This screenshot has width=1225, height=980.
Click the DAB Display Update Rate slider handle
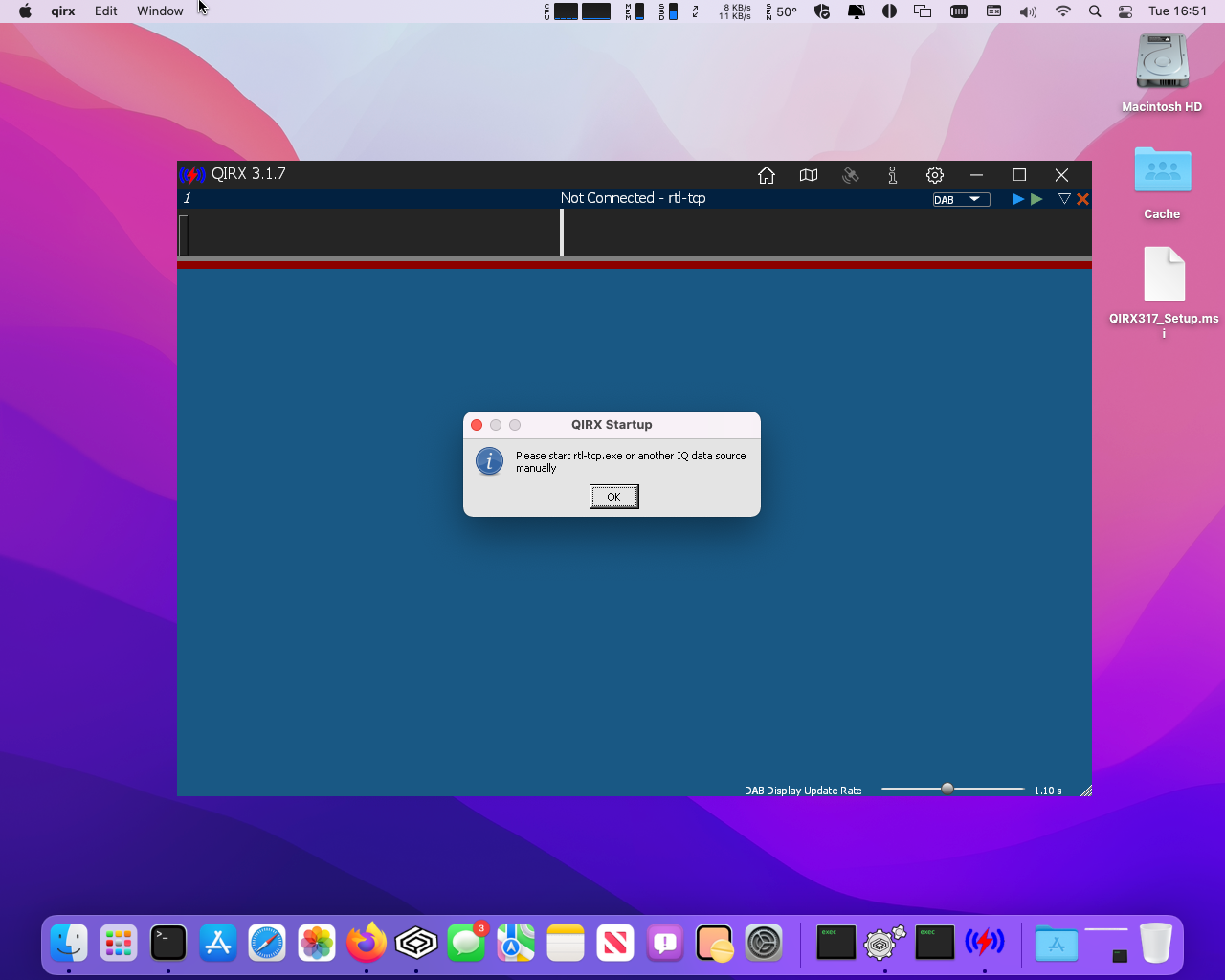pyautogui.click(x=947, y=789)
